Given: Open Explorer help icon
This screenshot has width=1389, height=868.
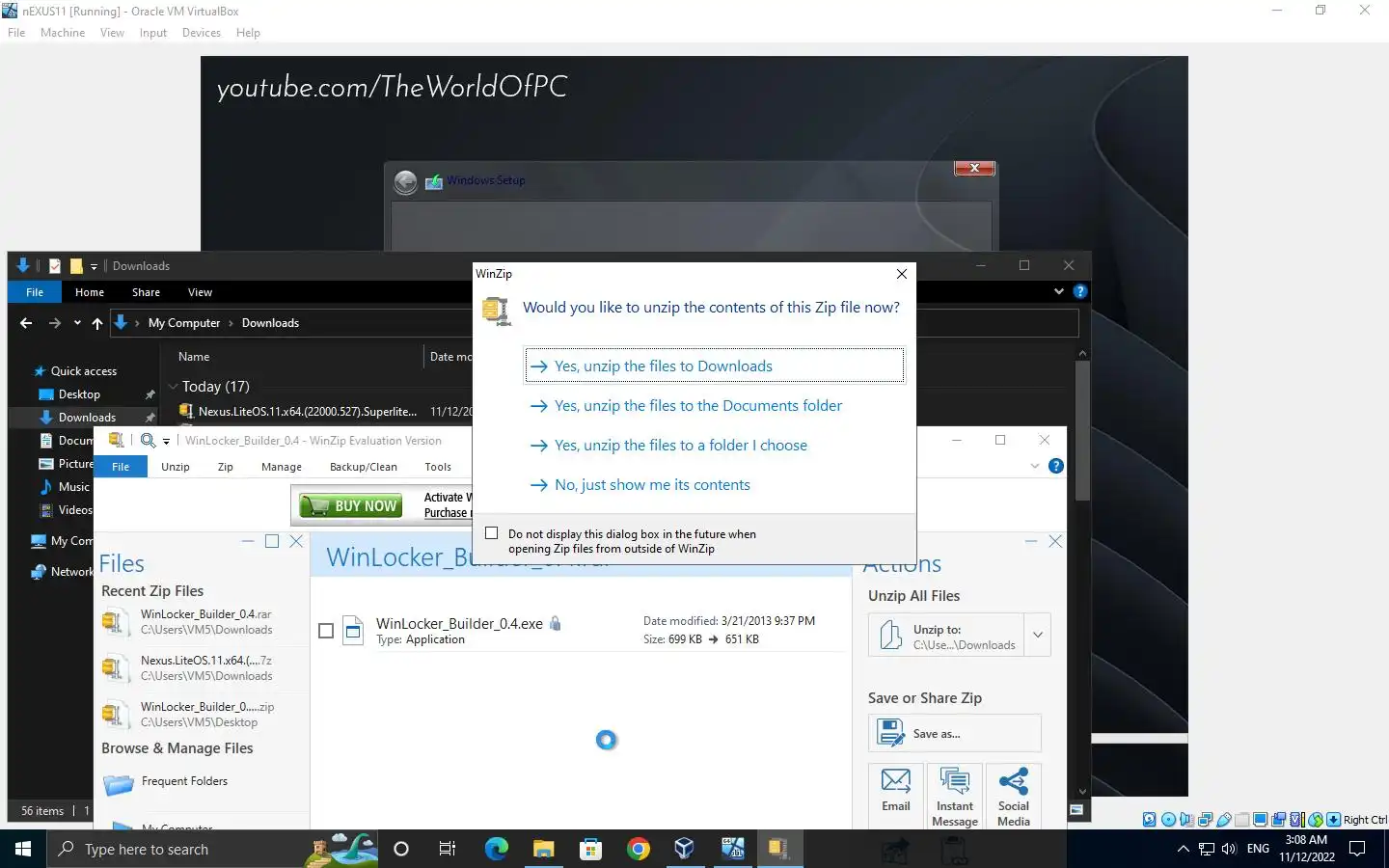Looking at the screenshot, I should click(x=1080, y=291).
